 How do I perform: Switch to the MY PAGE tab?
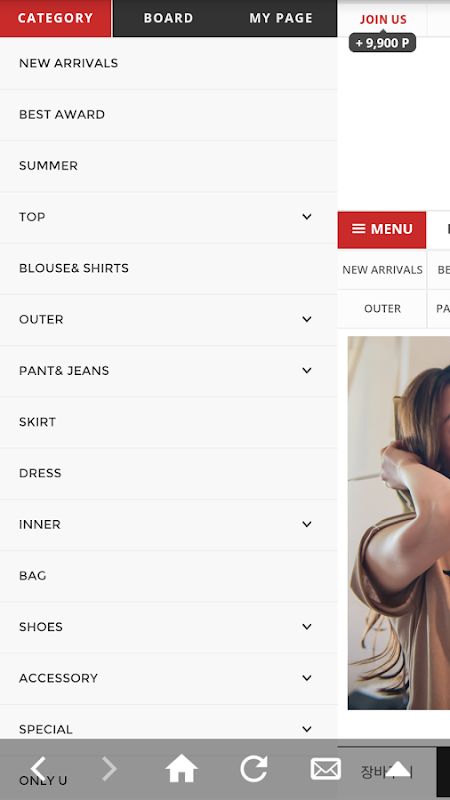tap(281, 18)
